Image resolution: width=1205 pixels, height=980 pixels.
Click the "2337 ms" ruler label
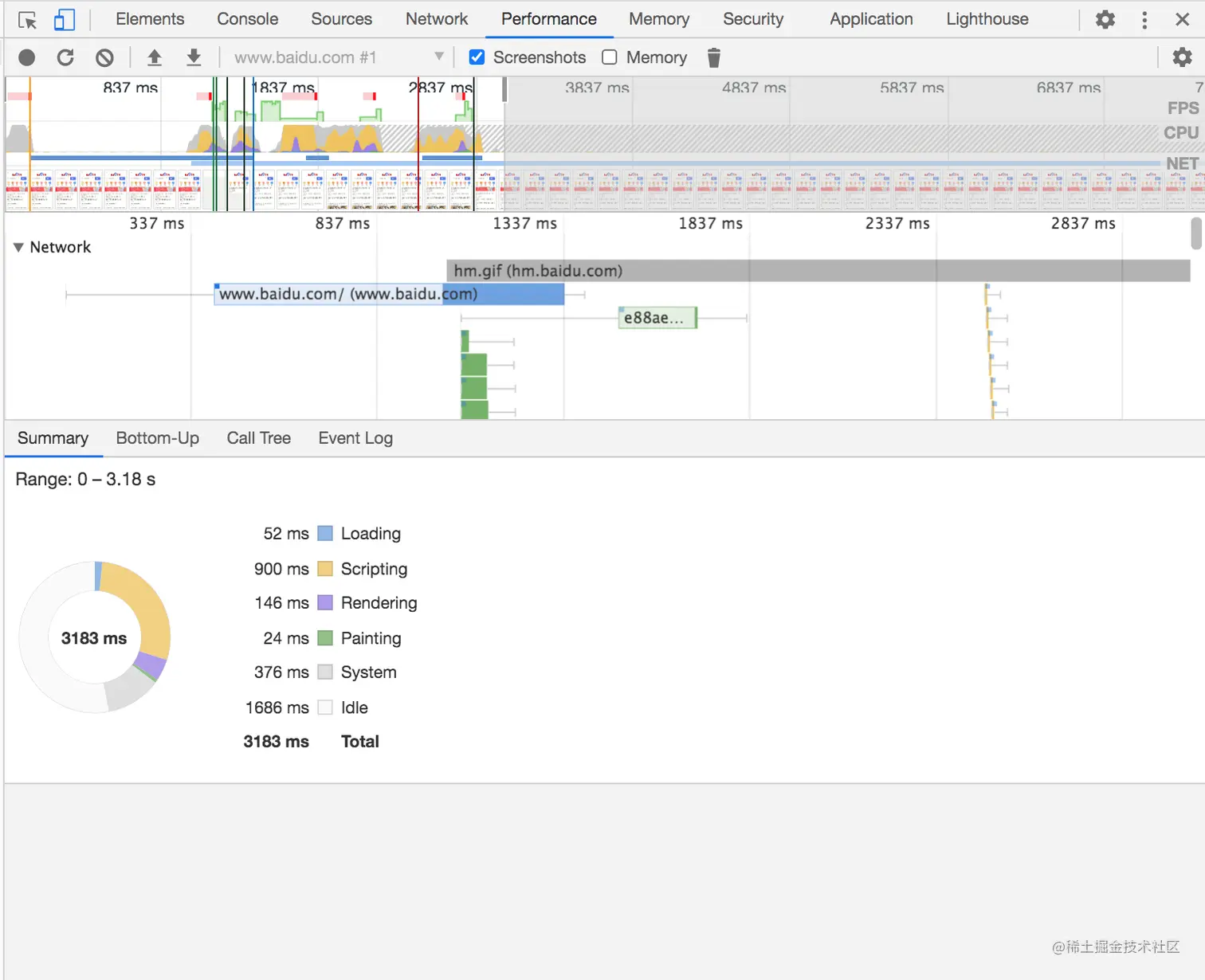tap(897, 224)
